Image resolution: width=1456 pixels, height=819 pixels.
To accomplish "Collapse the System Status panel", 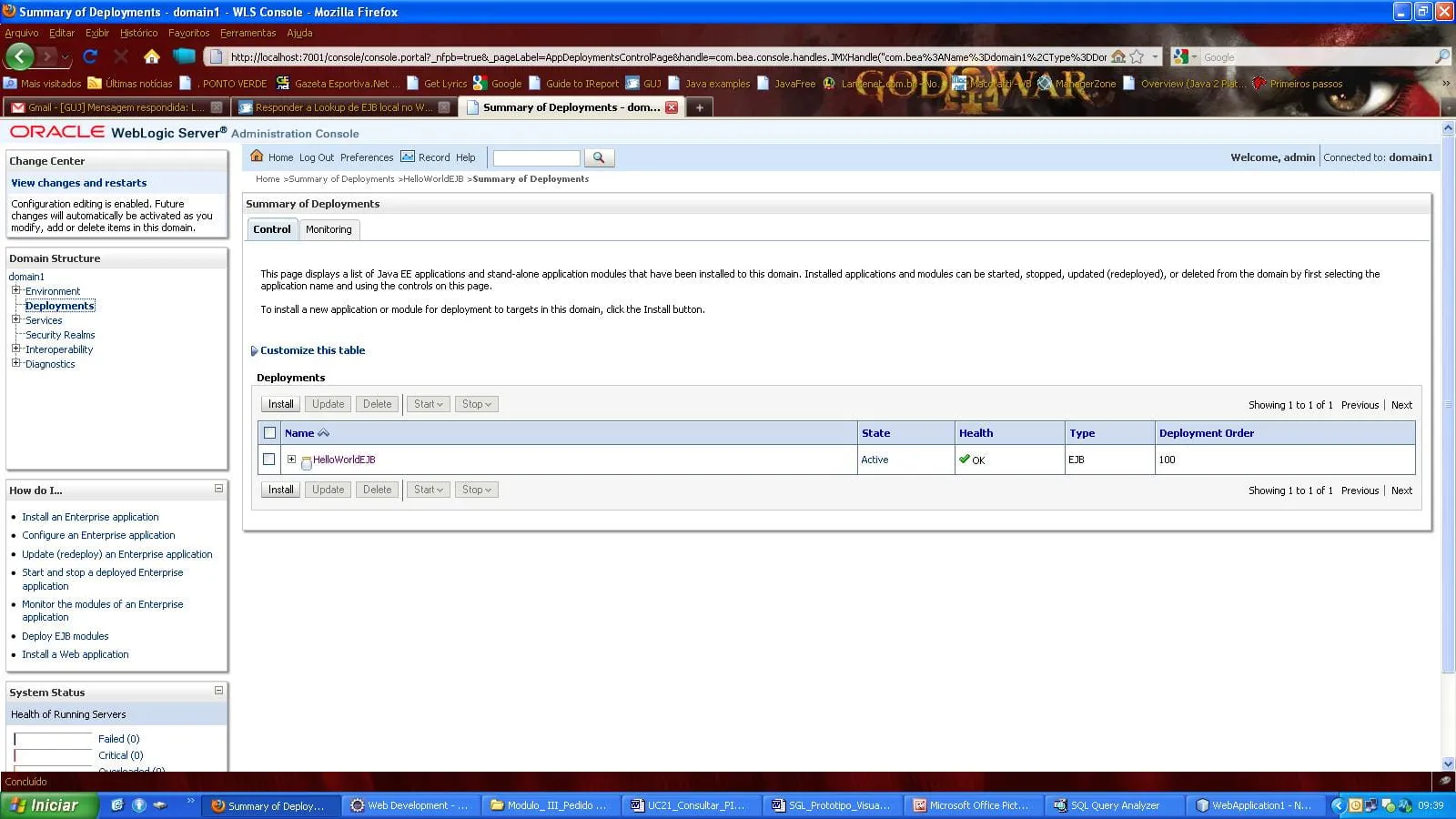I will 218,691.
